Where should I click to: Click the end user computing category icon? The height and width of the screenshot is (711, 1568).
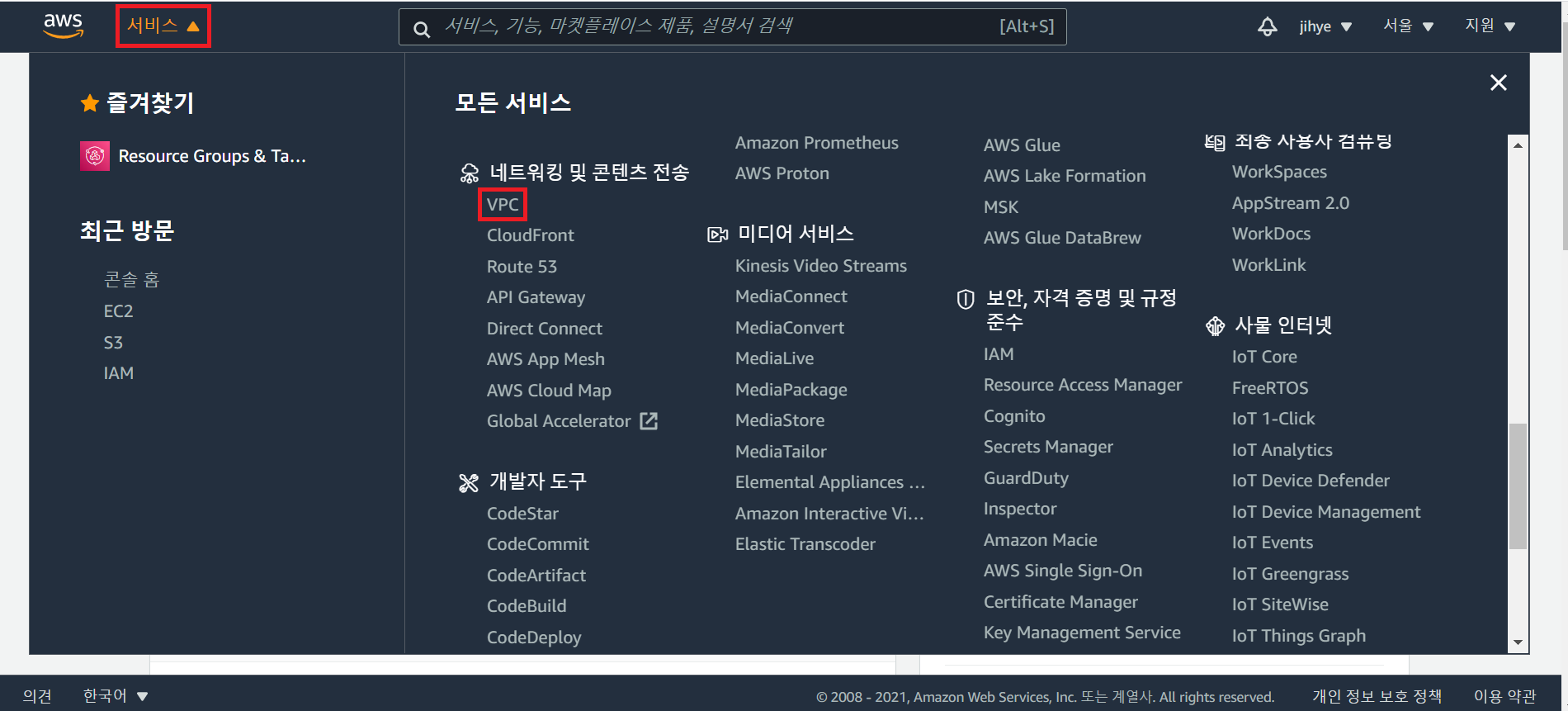(x=1214, y=142)
